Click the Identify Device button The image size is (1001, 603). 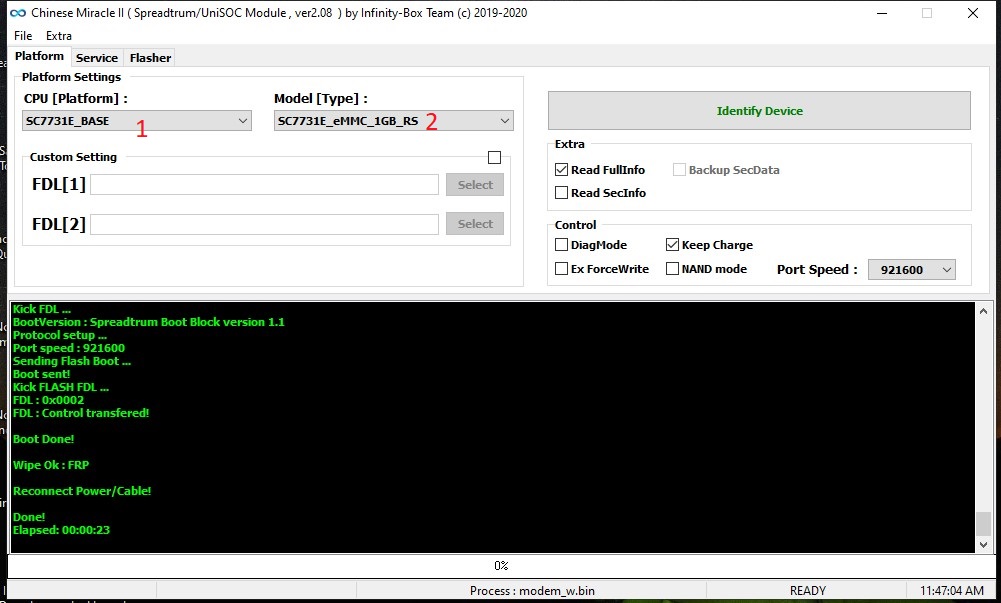click(x=759, y=111)
